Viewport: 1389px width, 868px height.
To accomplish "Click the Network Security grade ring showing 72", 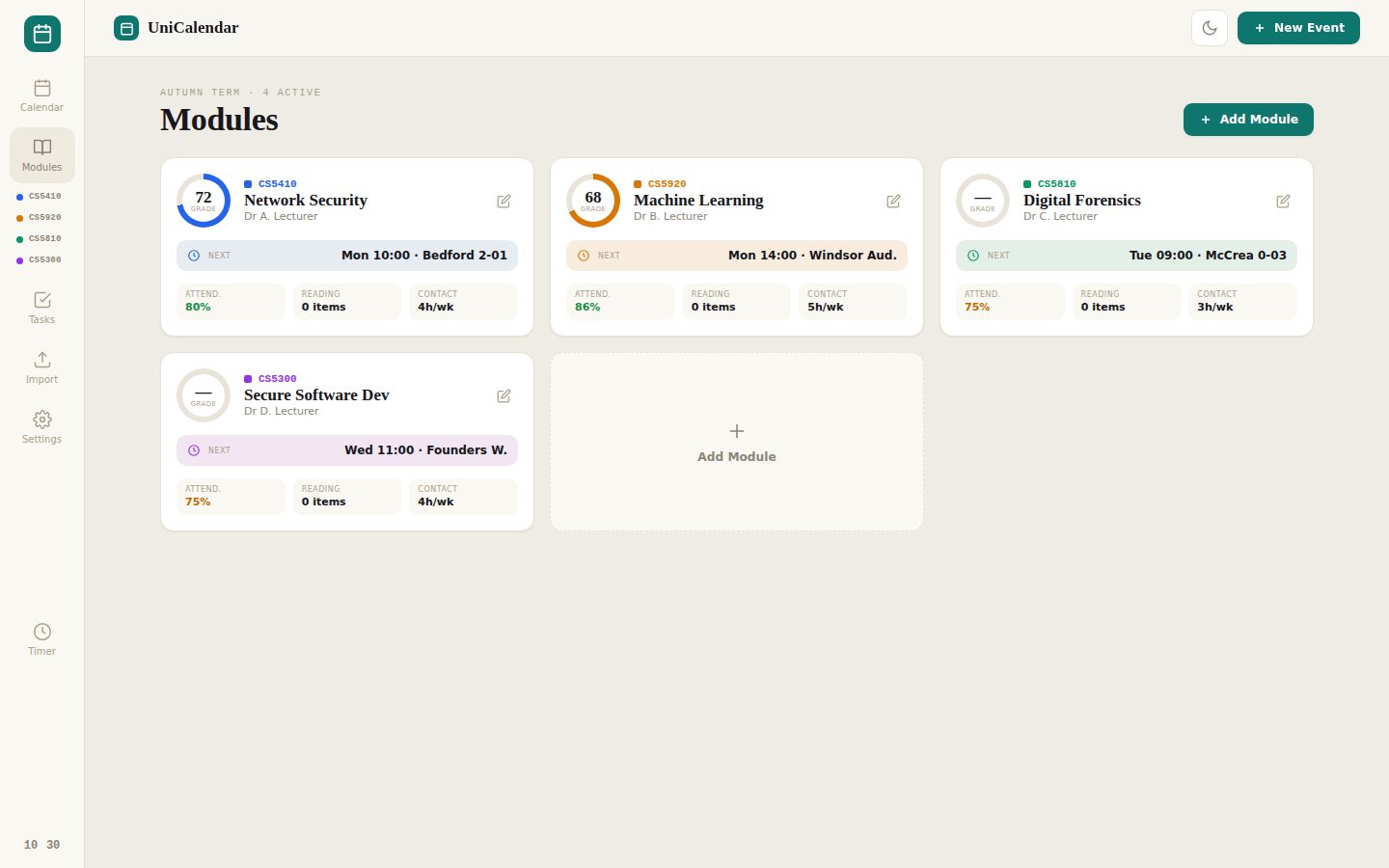I will (204, 201).
